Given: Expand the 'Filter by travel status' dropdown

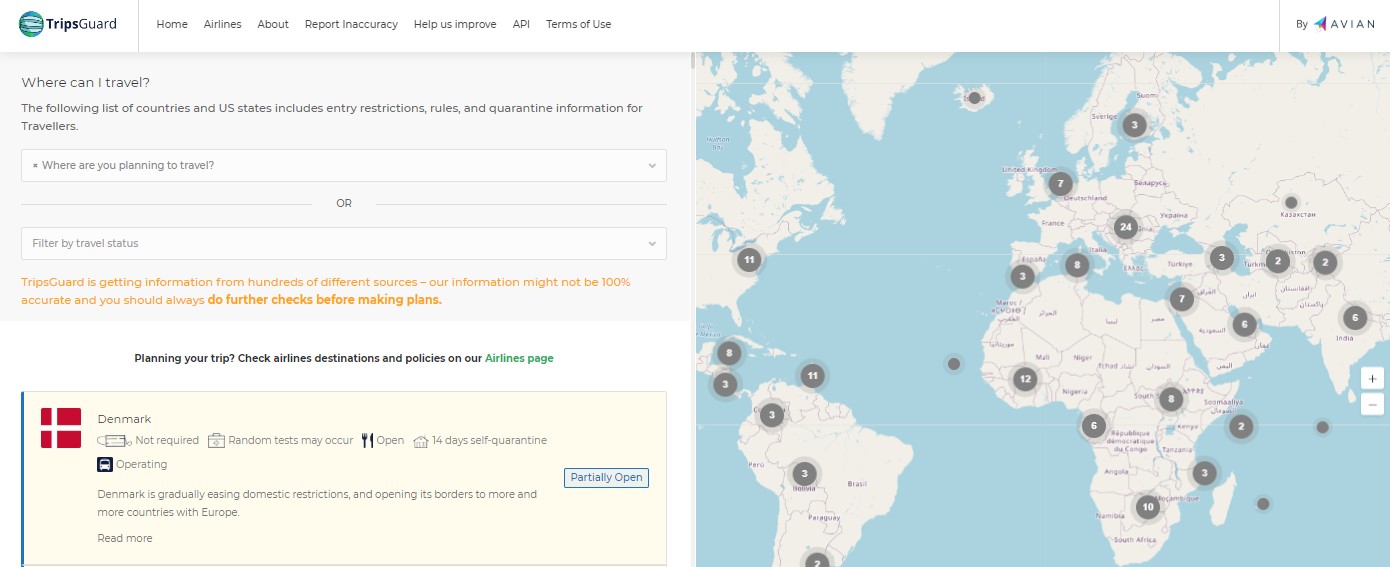Looking at the screenshot, I should coord(344,243).
